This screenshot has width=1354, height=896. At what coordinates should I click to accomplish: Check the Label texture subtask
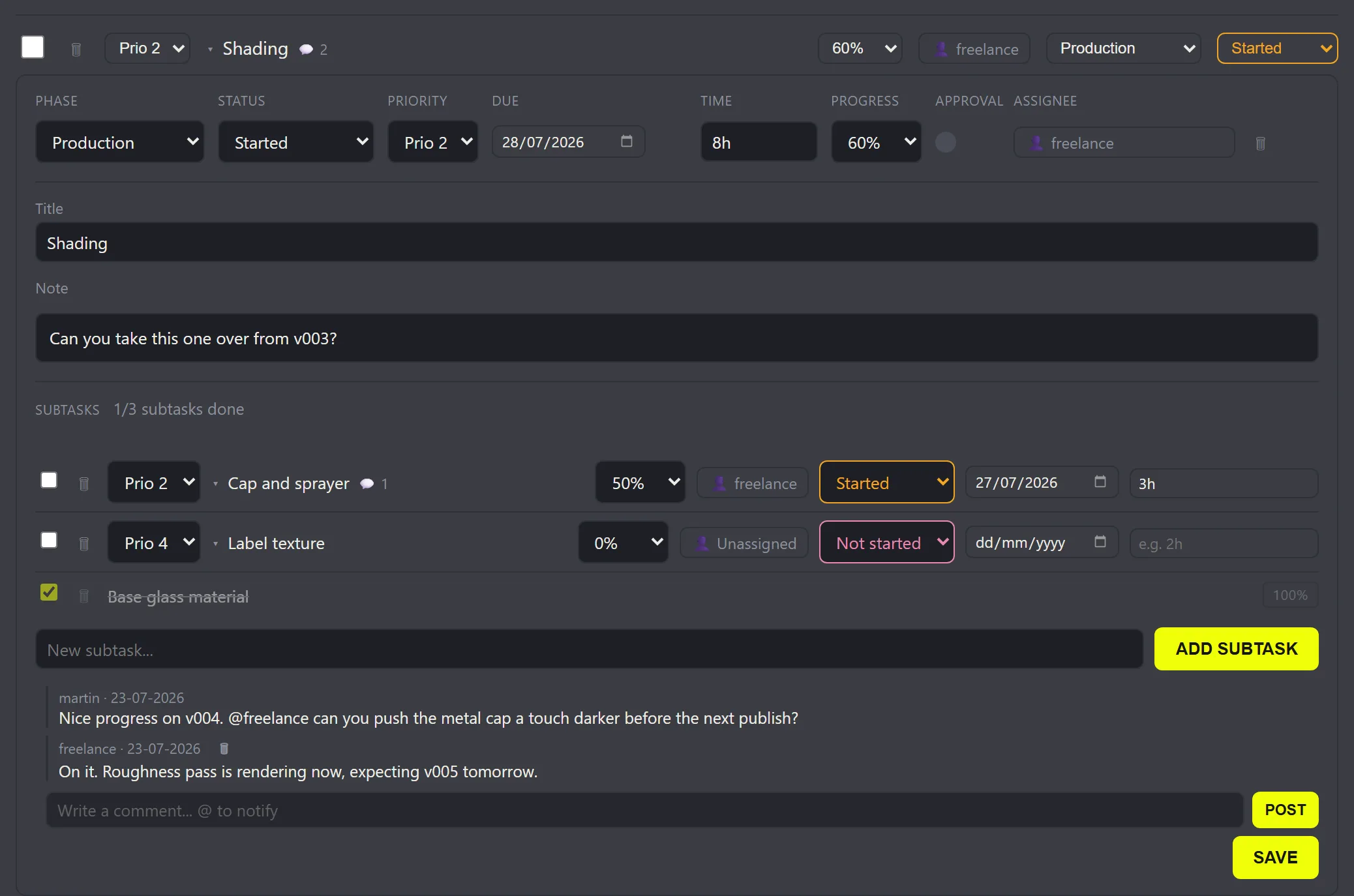49,541
